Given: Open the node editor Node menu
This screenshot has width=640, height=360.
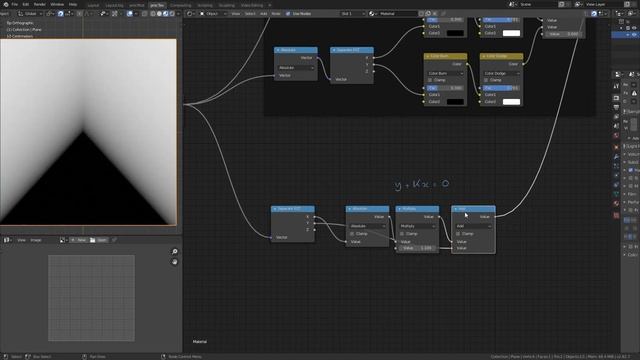Looking at the screenshot, I should tap(276, 13).
